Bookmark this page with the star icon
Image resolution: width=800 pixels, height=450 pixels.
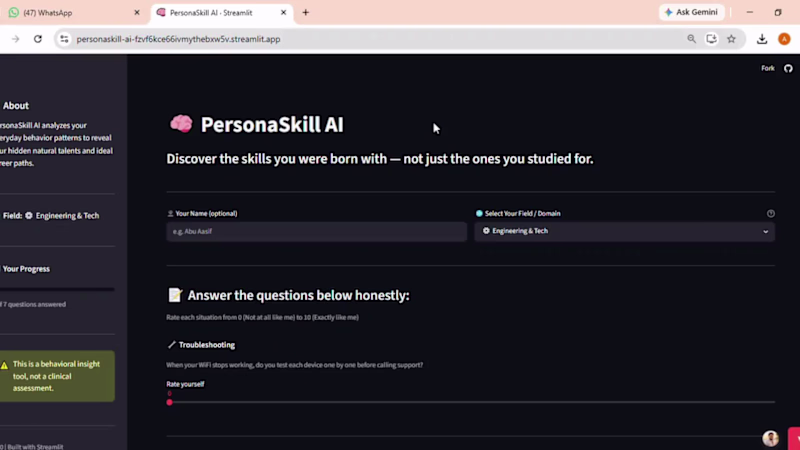coord(731,39)
